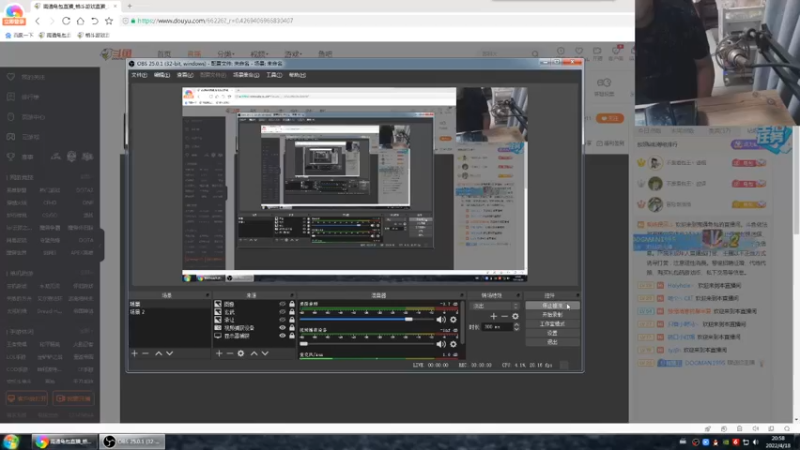Reload the Douyu page
This screenshot has height=450, width=800.
(x=66, y=21)
